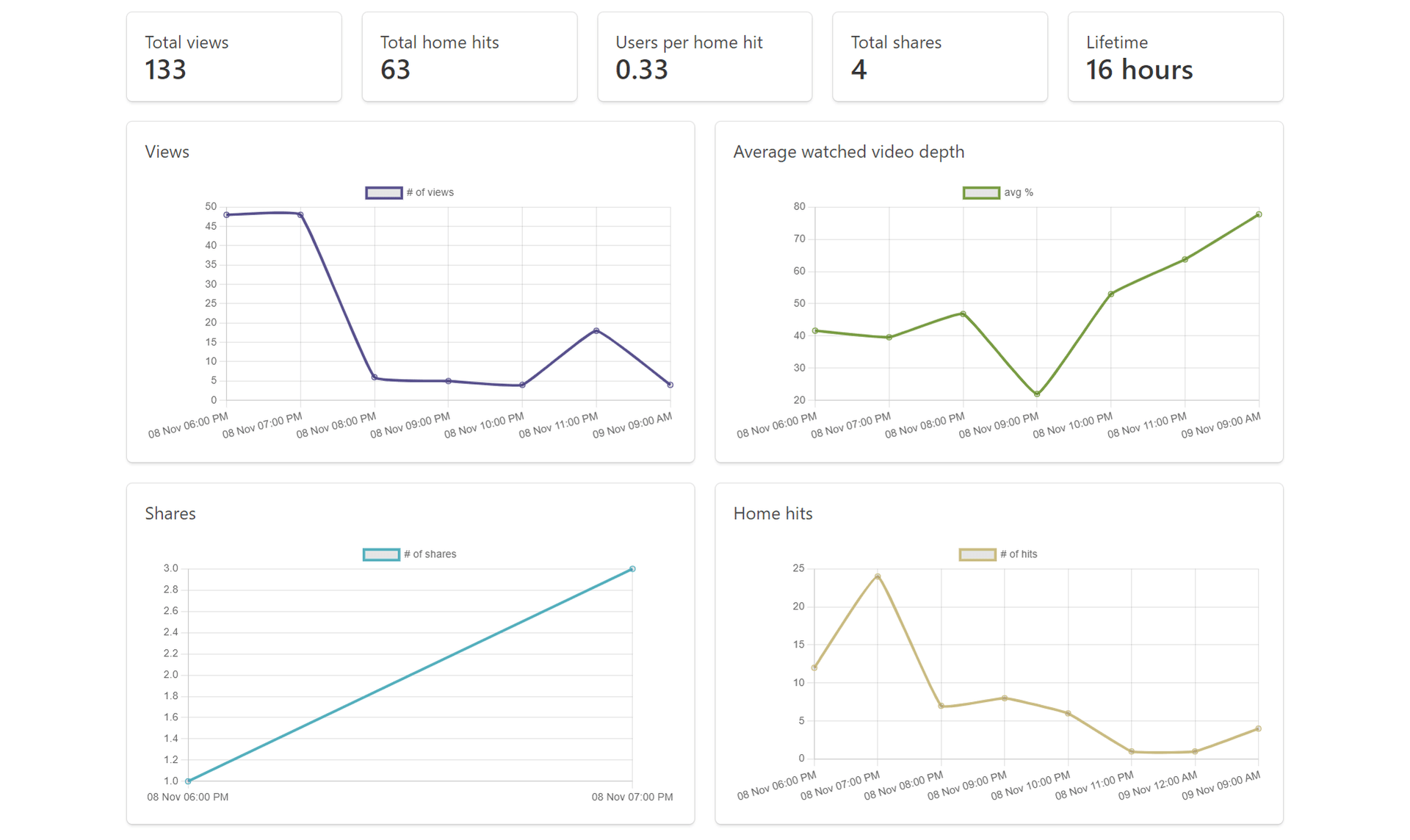The height and width of the screenshot is (840, 1410).
Task: Open the Users per home hit card
Action: 704,57
